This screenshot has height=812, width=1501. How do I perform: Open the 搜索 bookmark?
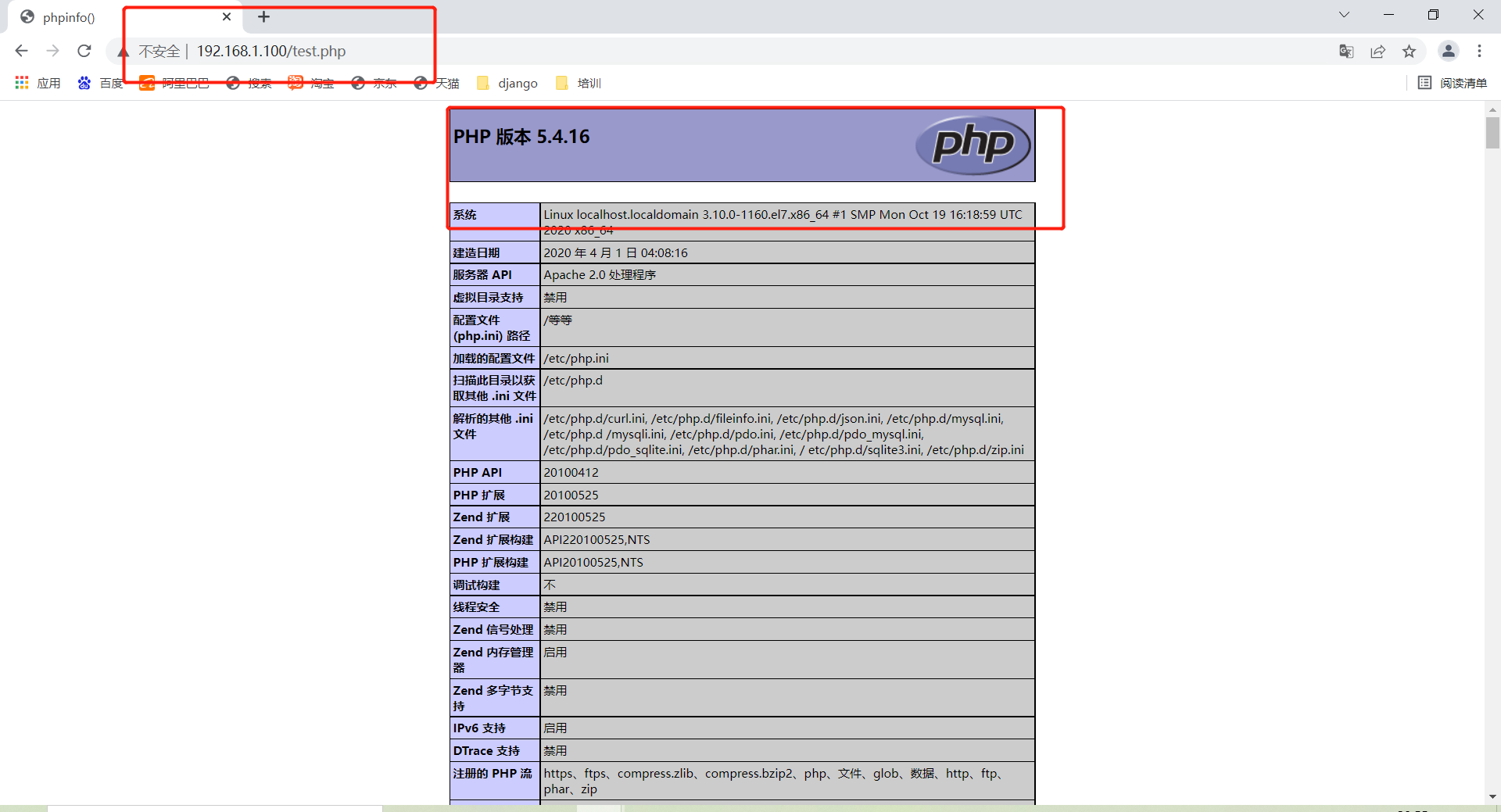(x=249, y=83)
